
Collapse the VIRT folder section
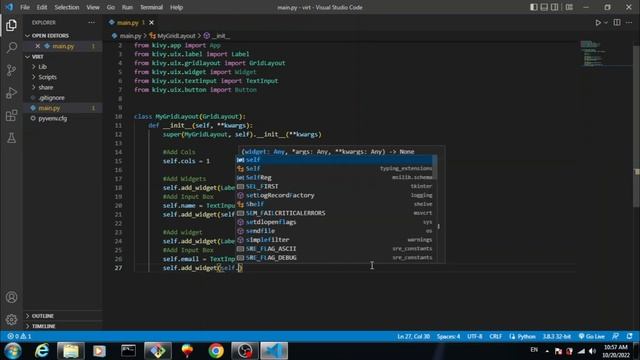[62, 57]
